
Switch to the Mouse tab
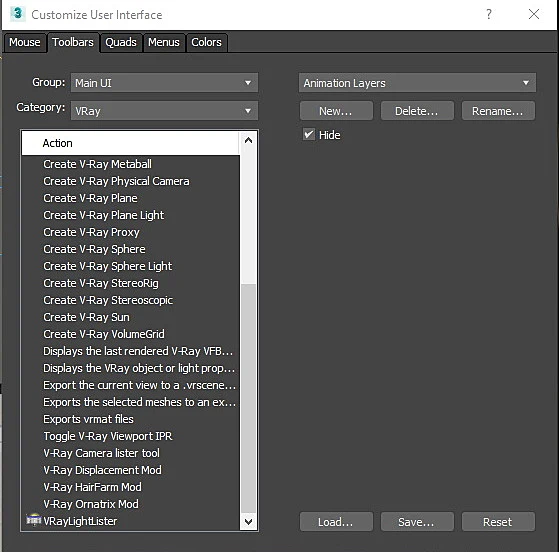[x=25, y=42]
